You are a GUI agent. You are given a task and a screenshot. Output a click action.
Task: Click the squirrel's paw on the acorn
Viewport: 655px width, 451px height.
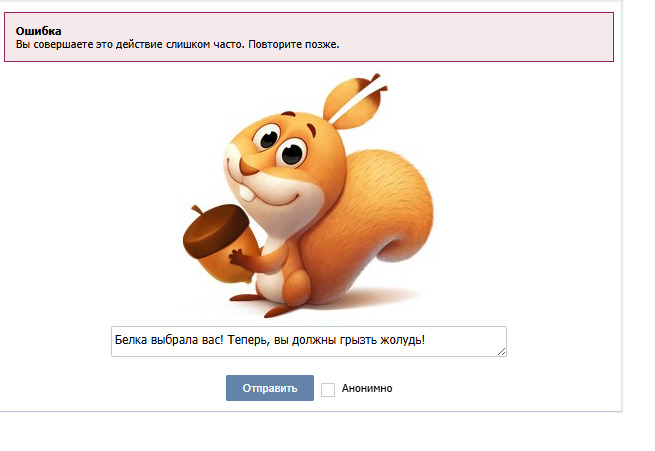click(x=238, y=257)
